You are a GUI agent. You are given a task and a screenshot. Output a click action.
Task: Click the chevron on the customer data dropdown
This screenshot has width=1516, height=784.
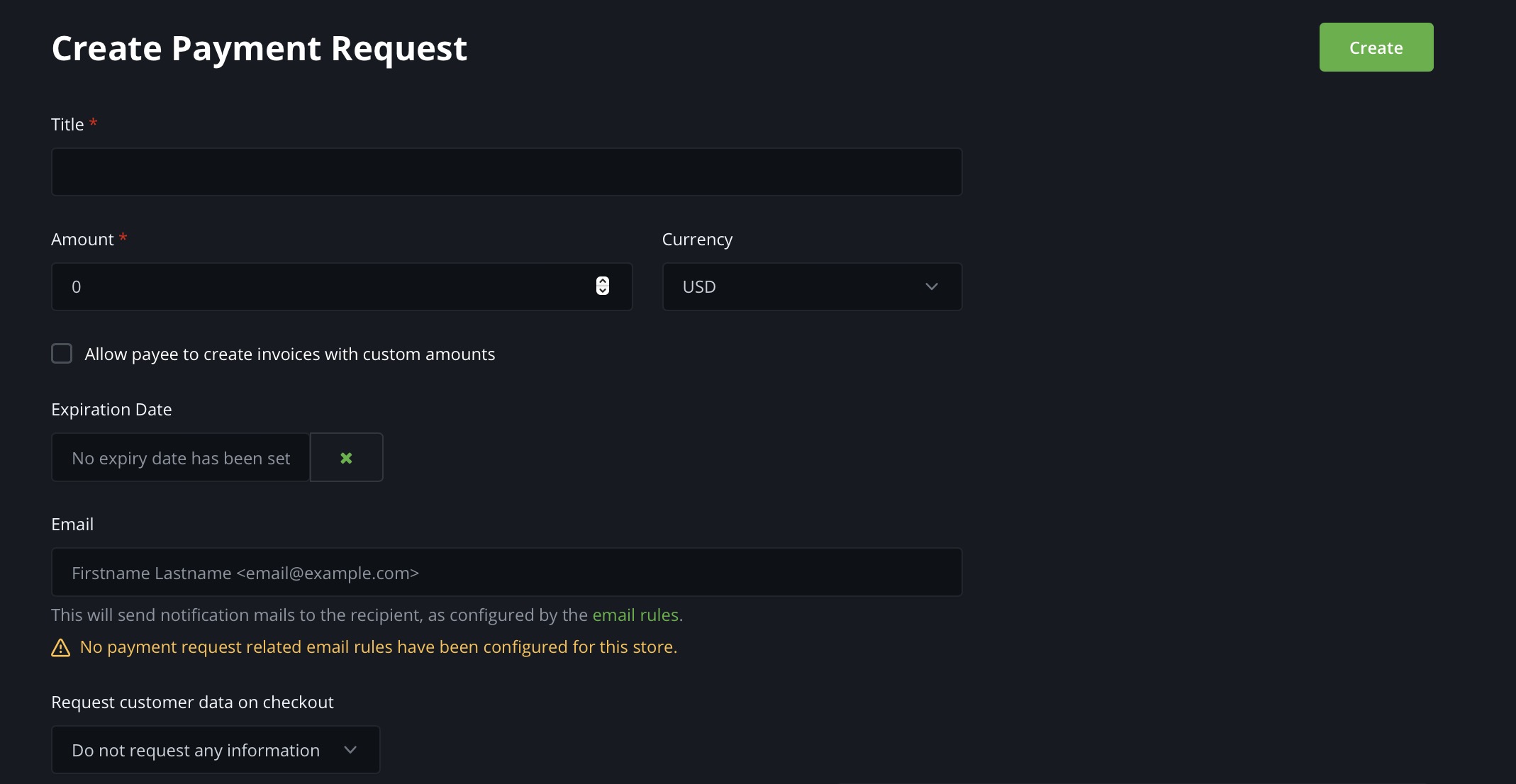[350, 749]
